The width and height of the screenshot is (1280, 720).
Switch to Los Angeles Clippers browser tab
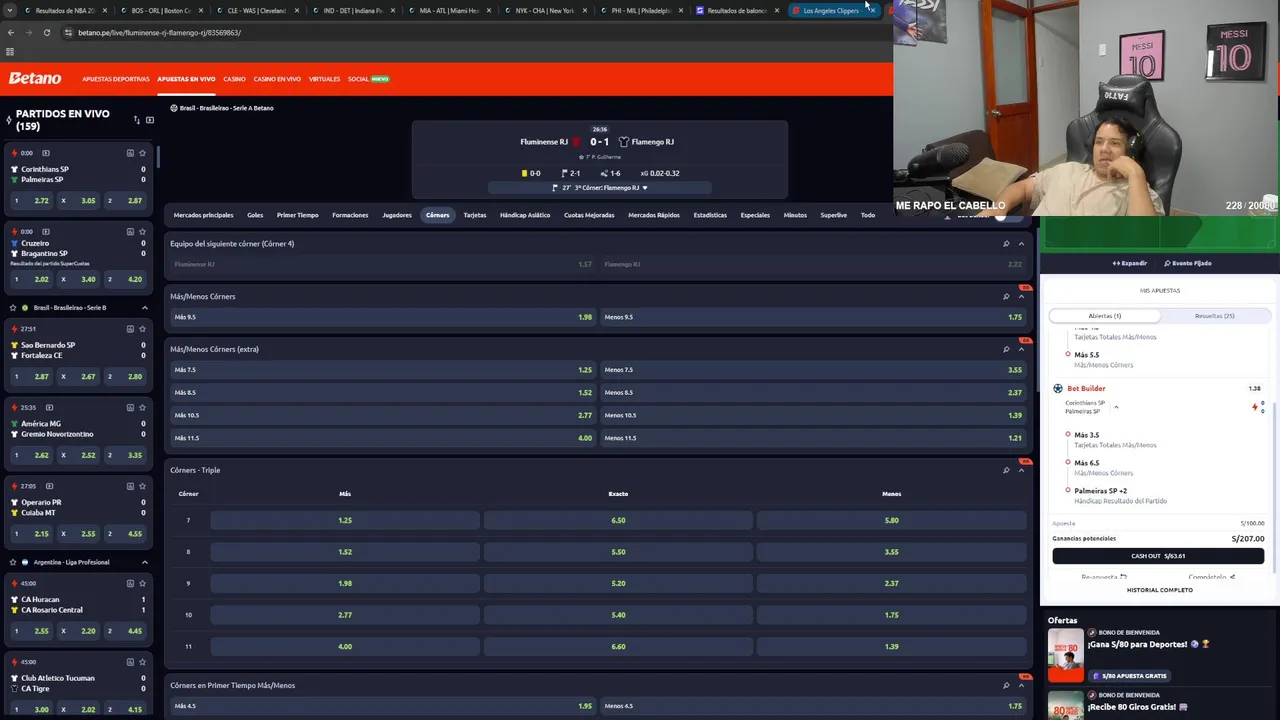pyautogui.click(x=832, y=10)
